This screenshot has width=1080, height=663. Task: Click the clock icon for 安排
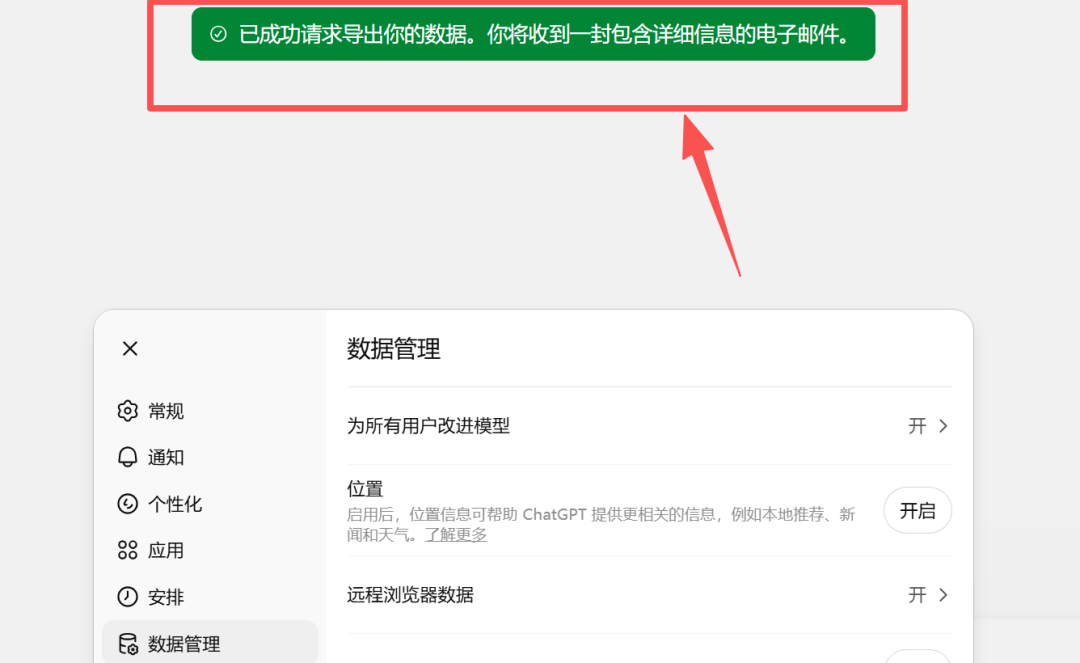pos(127,597)
